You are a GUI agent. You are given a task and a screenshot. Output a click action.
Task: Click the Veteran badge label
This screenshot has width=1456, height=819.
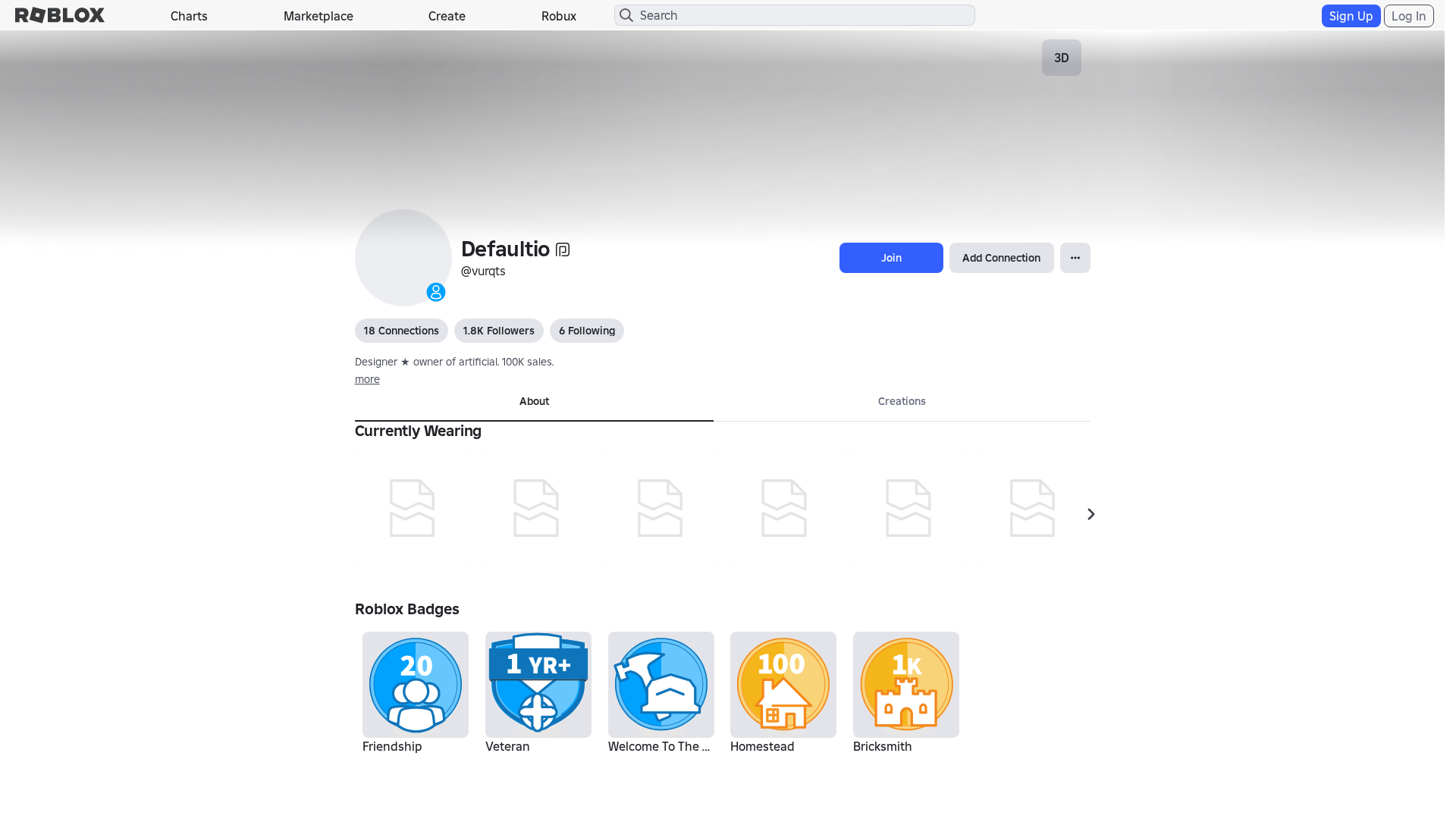click(507, 747)
